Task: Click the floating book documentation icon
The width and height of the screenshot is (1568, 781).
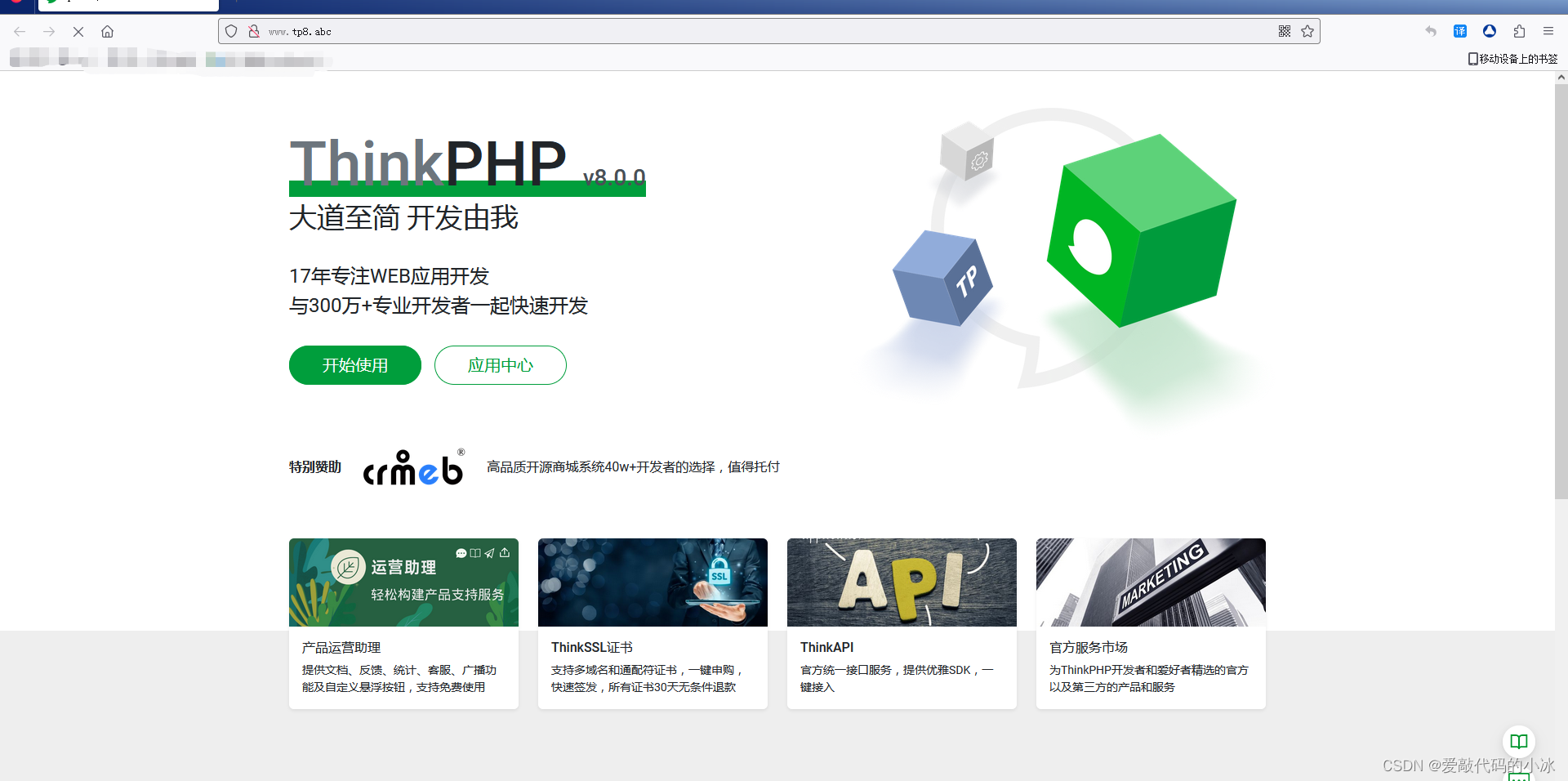Action: (1519, 742)
